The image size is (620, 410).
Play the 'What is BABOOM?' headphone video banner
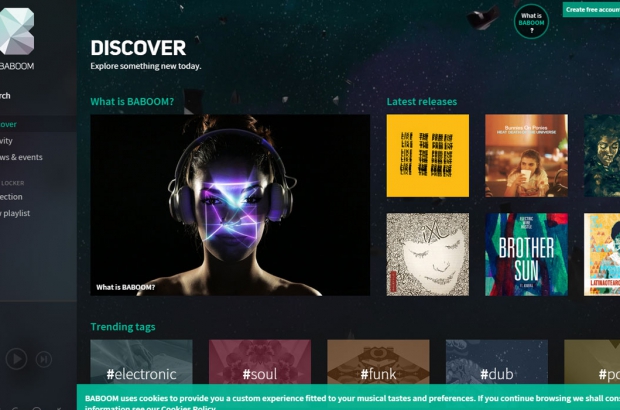(x=230, y=205)
